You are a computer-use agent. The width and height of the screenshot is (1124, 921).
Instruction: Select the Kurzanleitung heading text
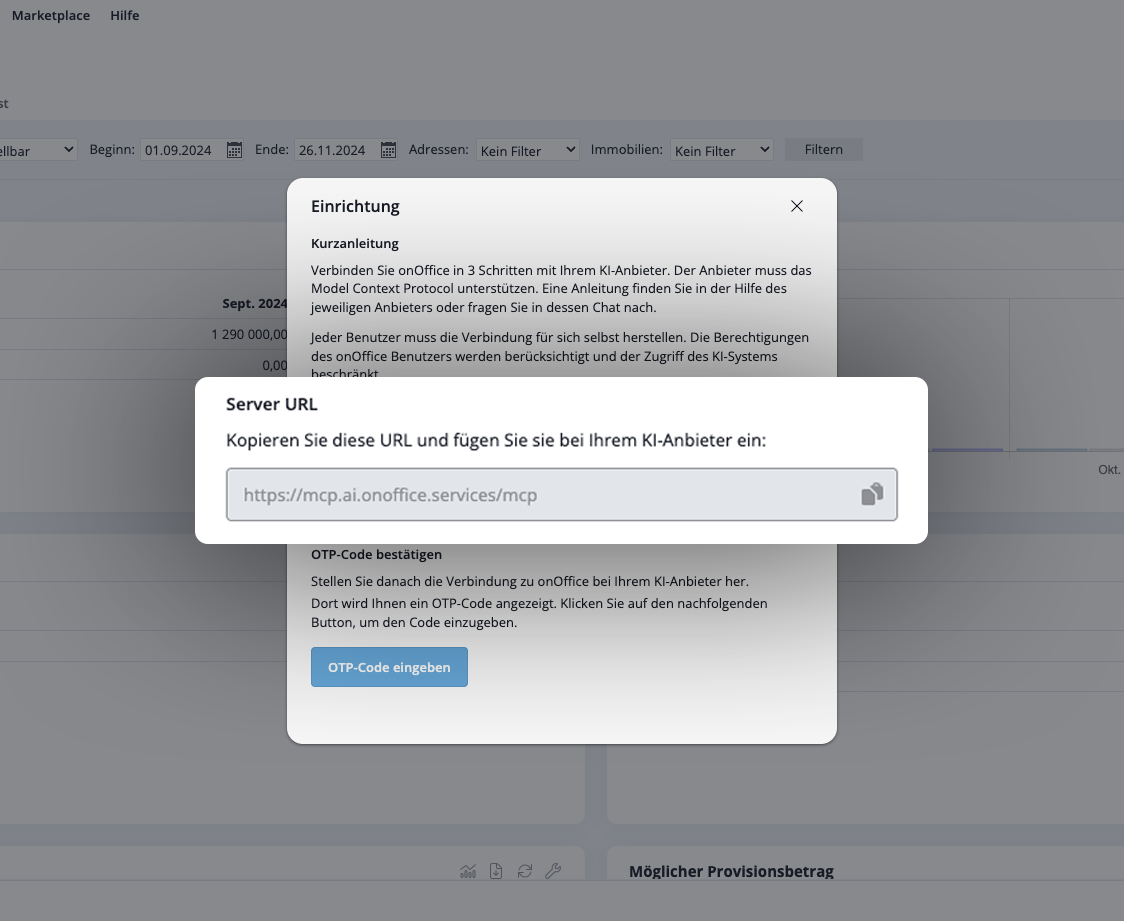pyautogui.click(x=355, y=243)
